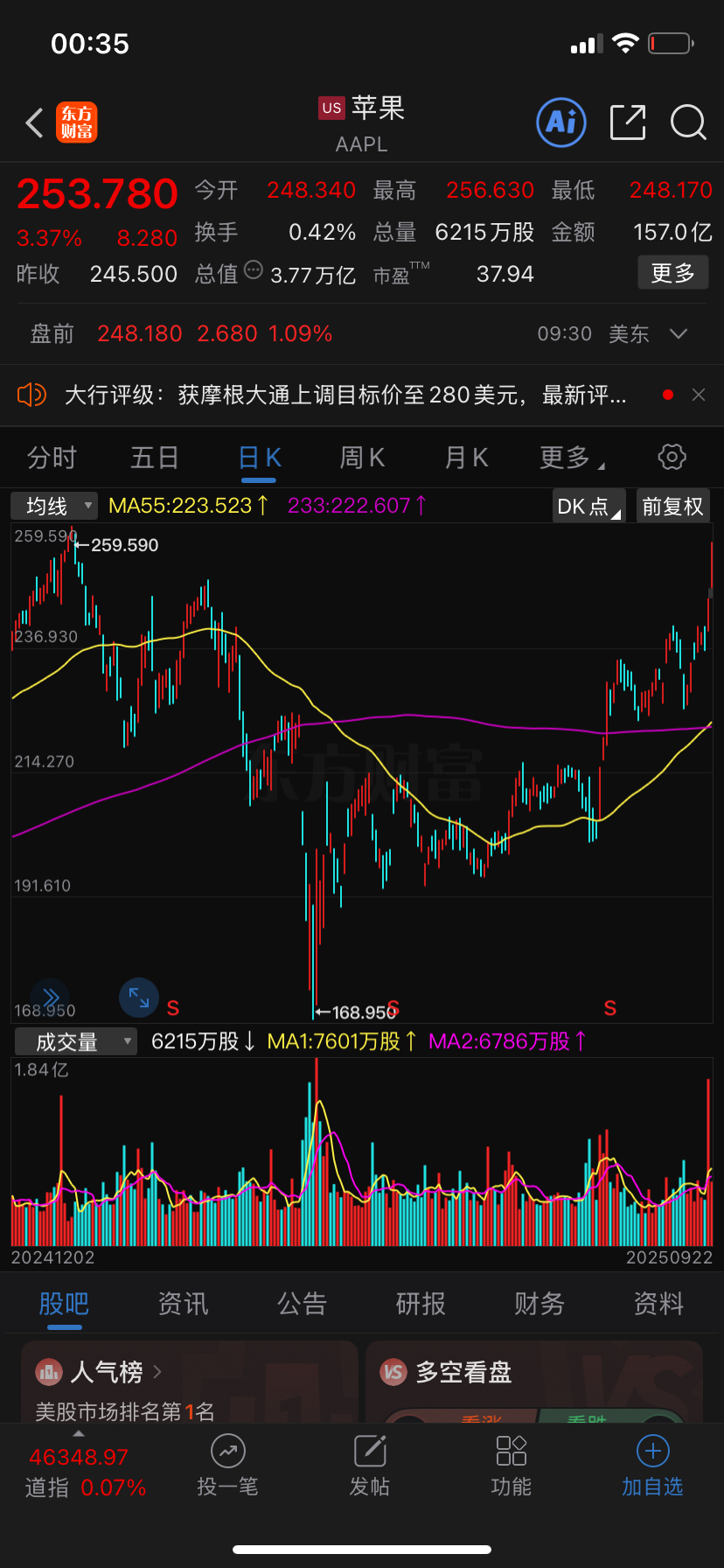Tap the first S signal marker

pyautogui.click(x=173, y=1008)
